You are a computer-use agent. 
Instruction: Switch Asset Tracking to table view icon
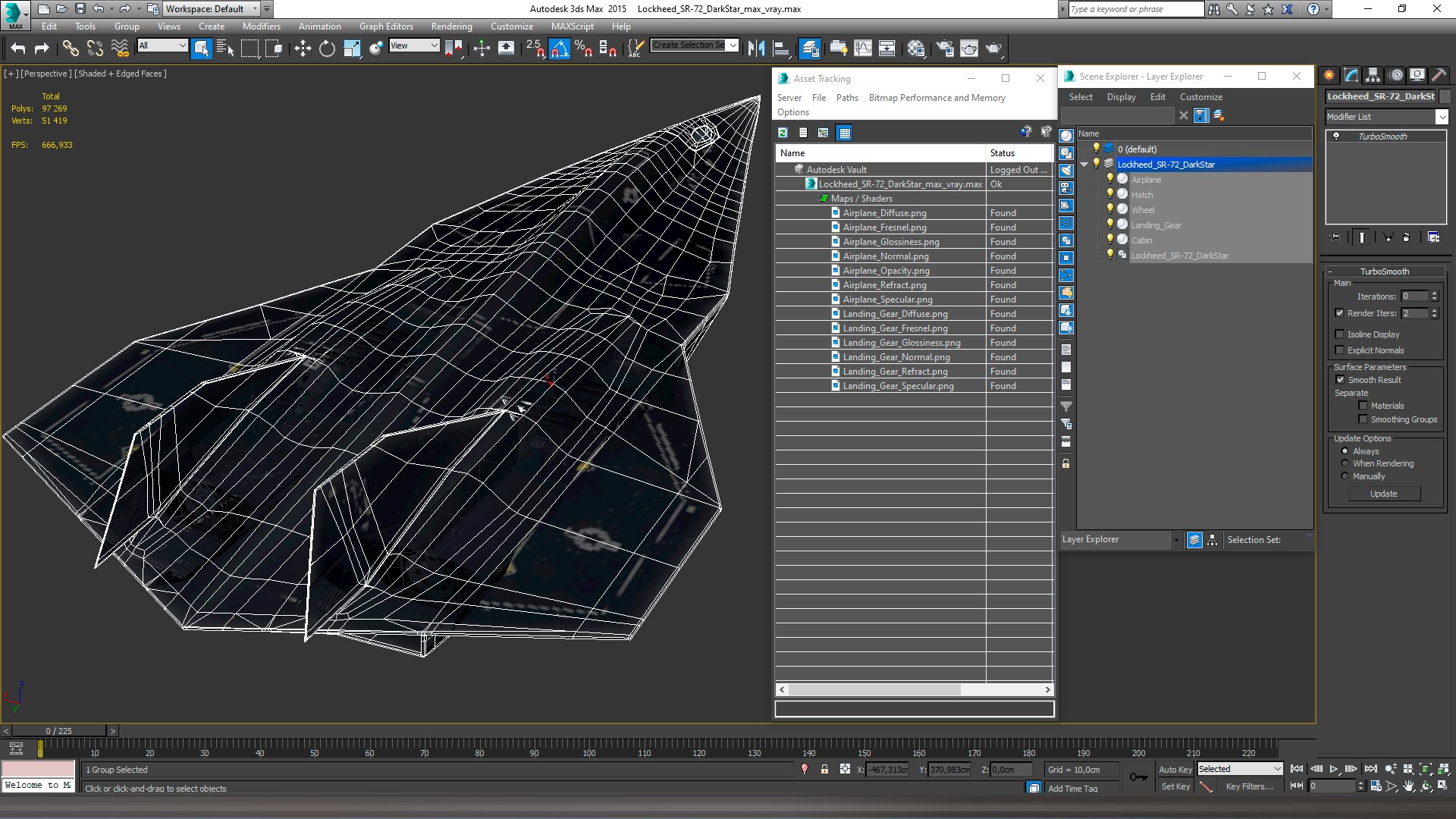click(x=844, y=133)
